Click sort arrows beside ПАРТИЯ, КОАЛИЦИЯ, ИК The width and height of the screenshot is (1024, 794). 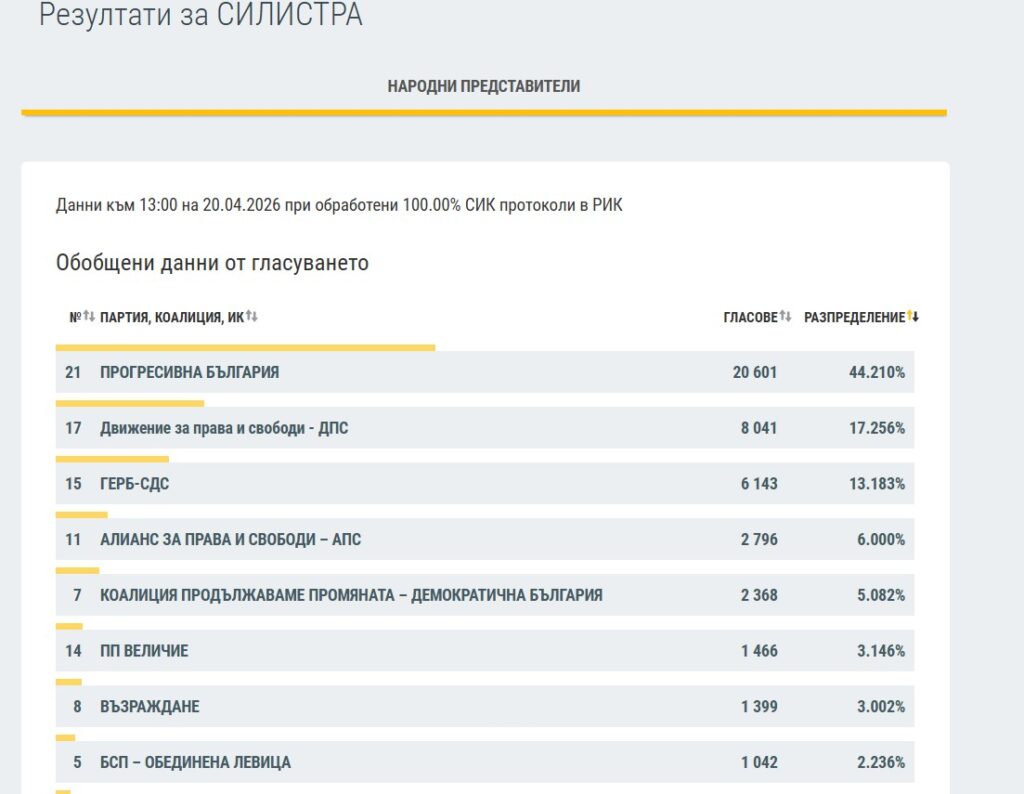252,317
